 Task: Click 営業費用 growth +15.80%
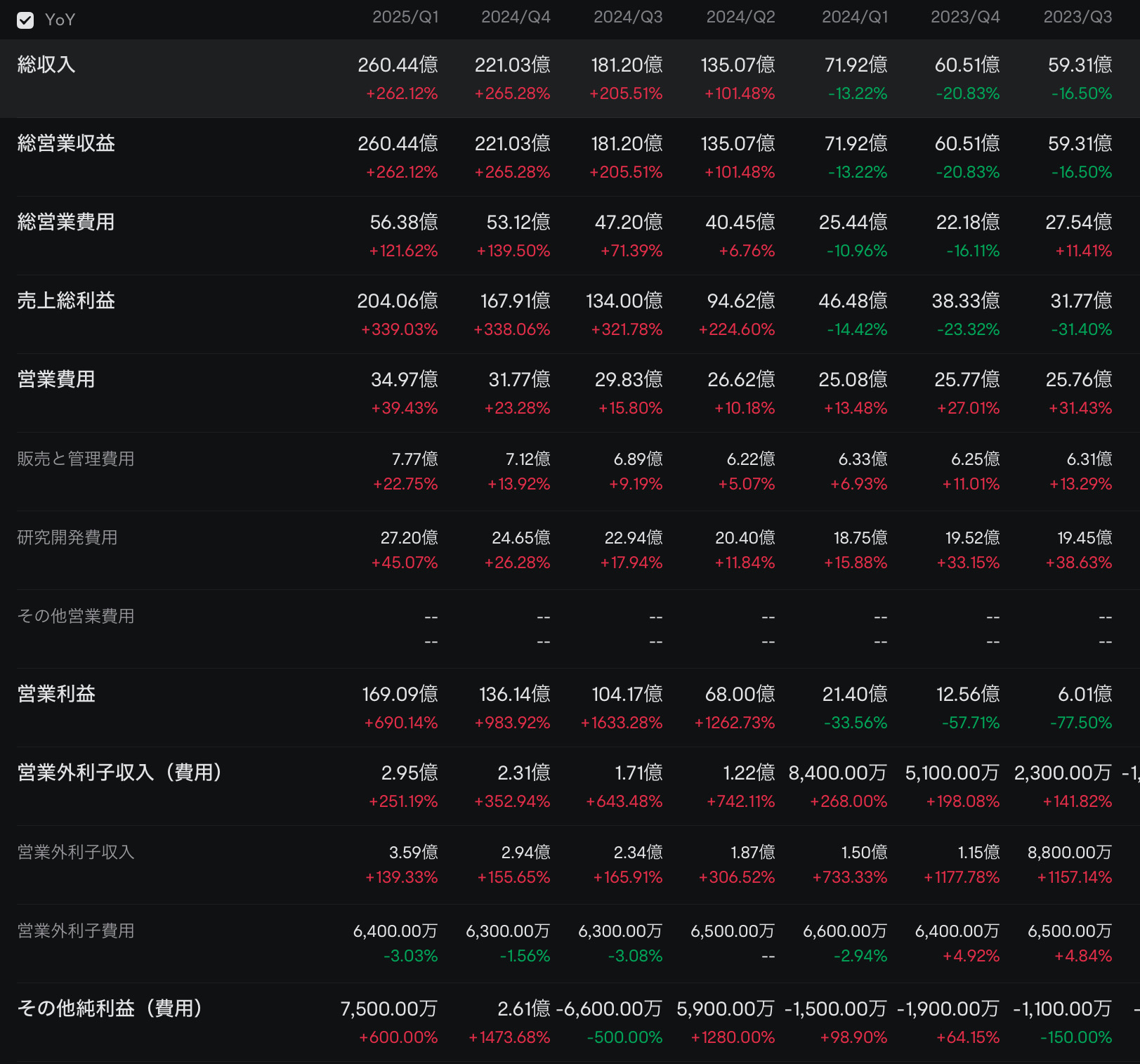coord(630,408)
